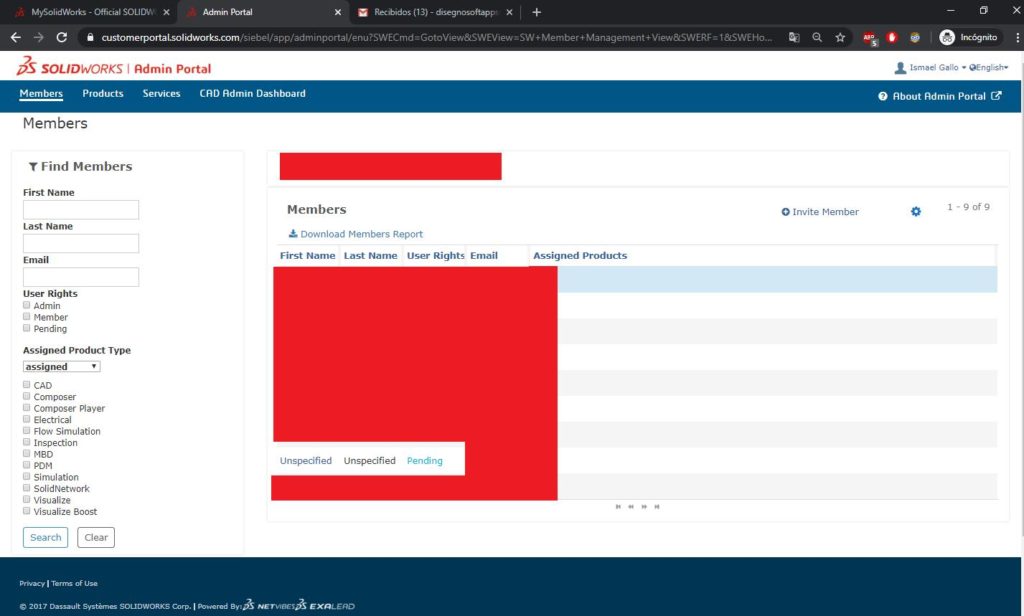
Task: Go back using the browser back arrow
Action: click(16, 37)
